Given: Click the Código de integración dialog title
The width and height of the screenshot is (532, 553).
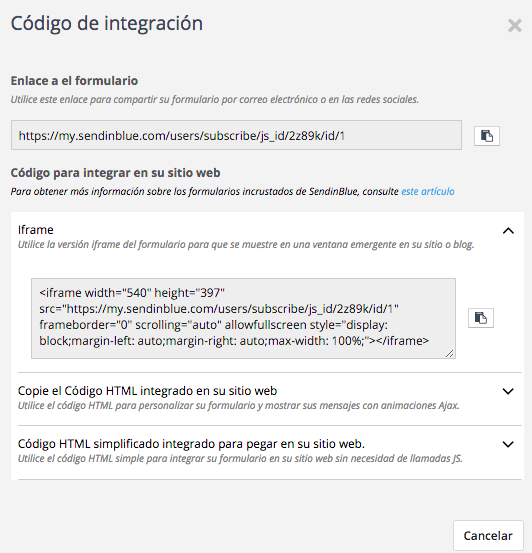Looking at the screenshot, I should pos(107,24).
